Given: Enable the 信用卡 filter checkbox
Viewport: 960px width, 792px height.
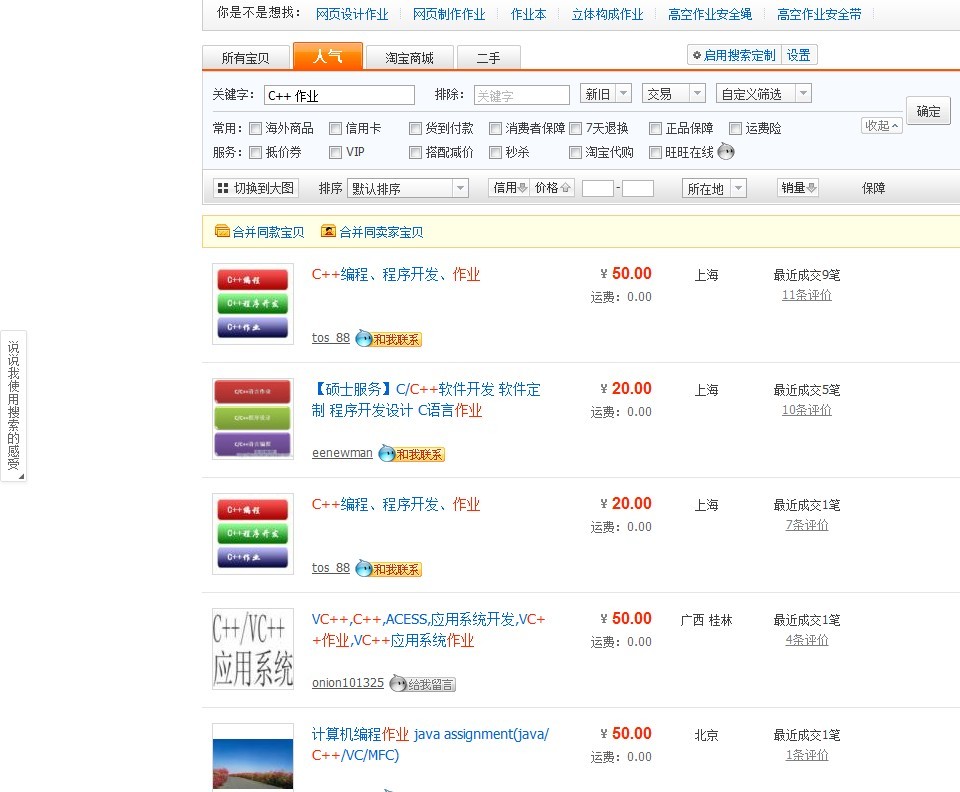Looking at the screenshot, I should [x=336, y=129].
